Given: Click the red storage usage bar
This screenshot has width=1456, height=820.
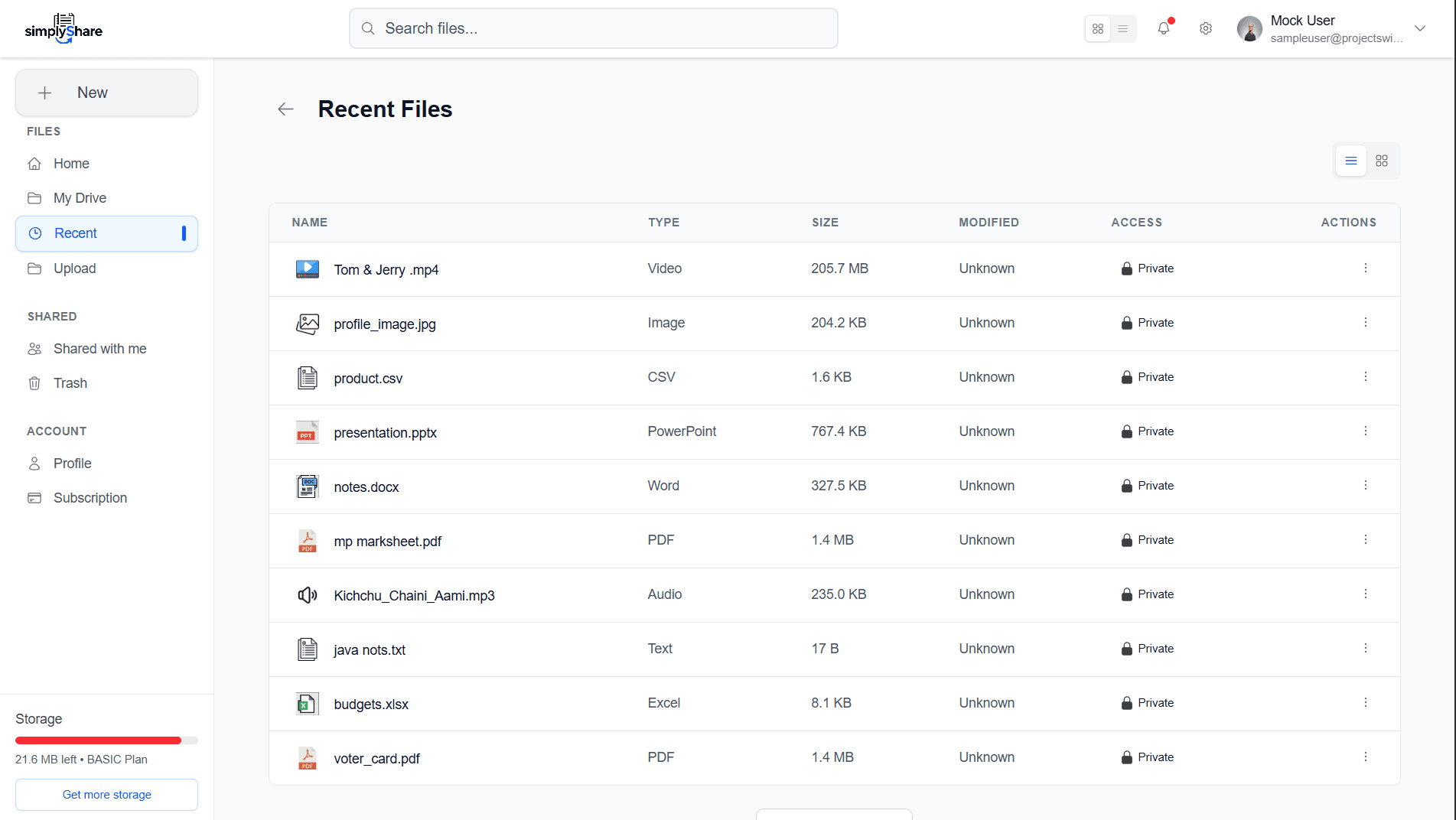Looking at the screenshot, I should (x=98, y=740).
